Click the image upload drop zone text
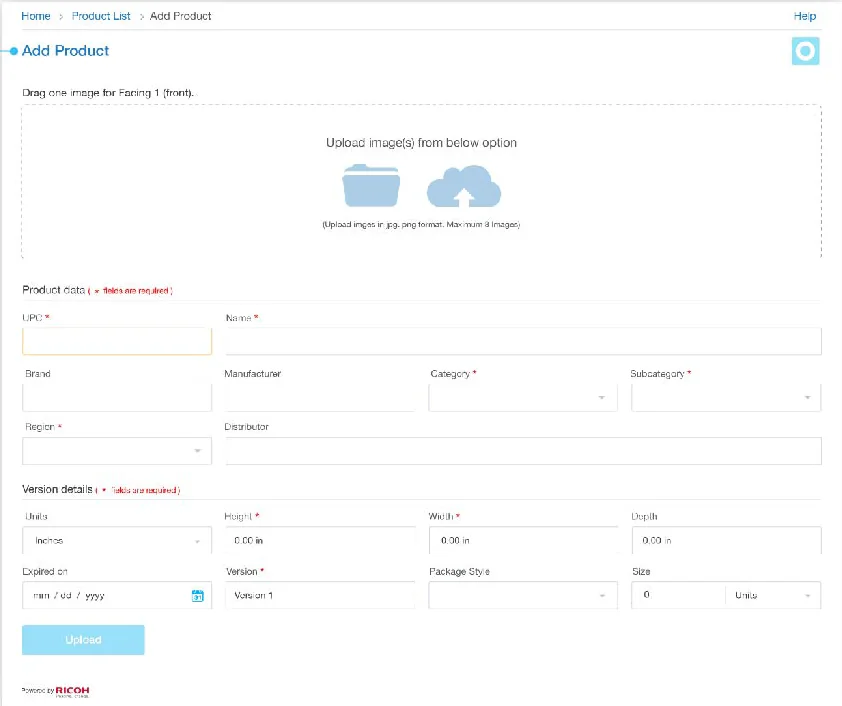Screen dimensions: 842x706 421,143
